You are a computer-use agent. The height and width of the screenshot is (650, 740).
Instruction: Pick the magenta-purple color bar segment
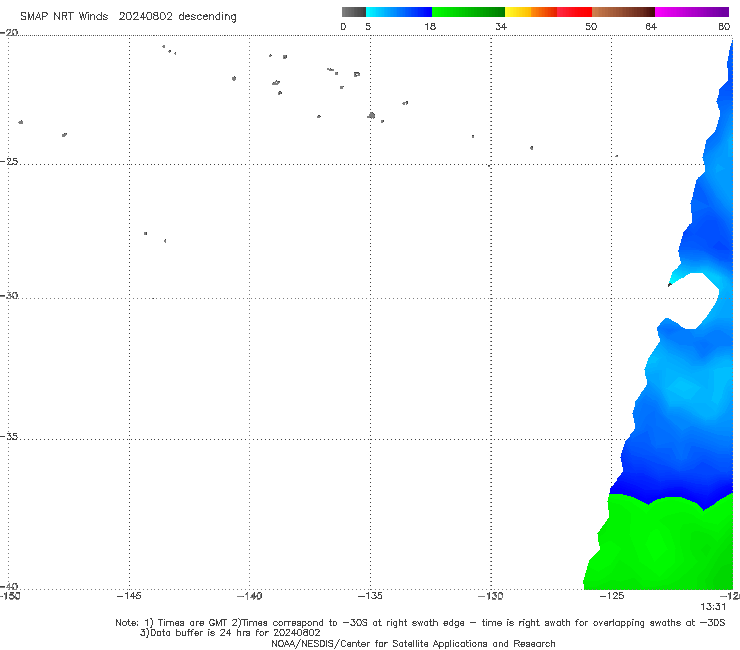(x=692, y=12)
